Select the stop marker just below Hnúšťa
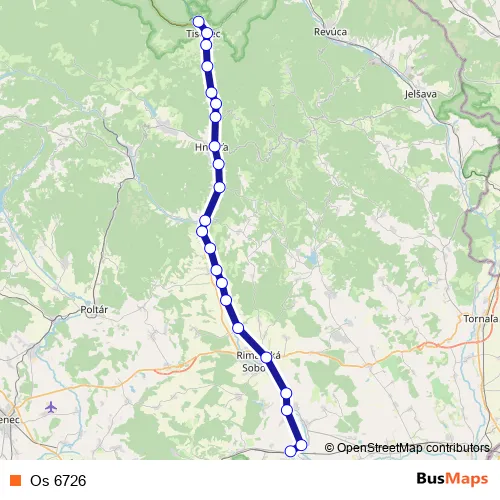 point(218,164)
